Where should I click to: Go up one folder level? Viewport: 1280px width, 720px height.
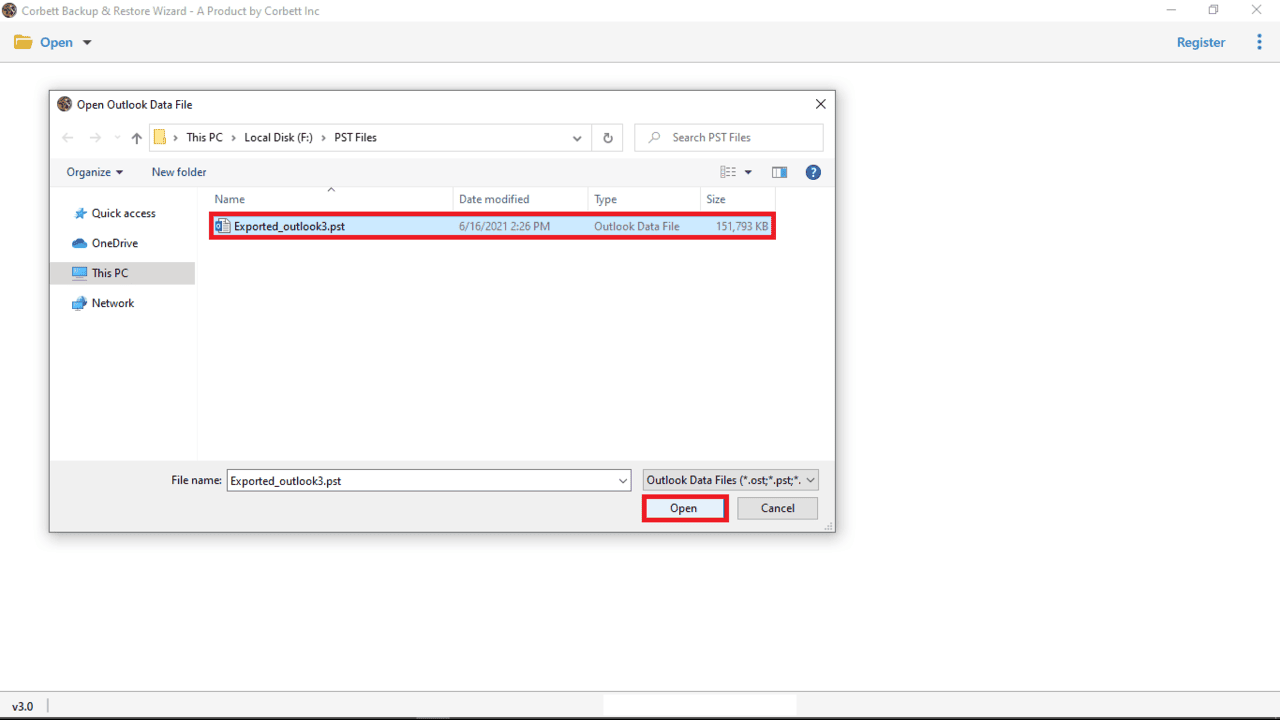[137, 138]
